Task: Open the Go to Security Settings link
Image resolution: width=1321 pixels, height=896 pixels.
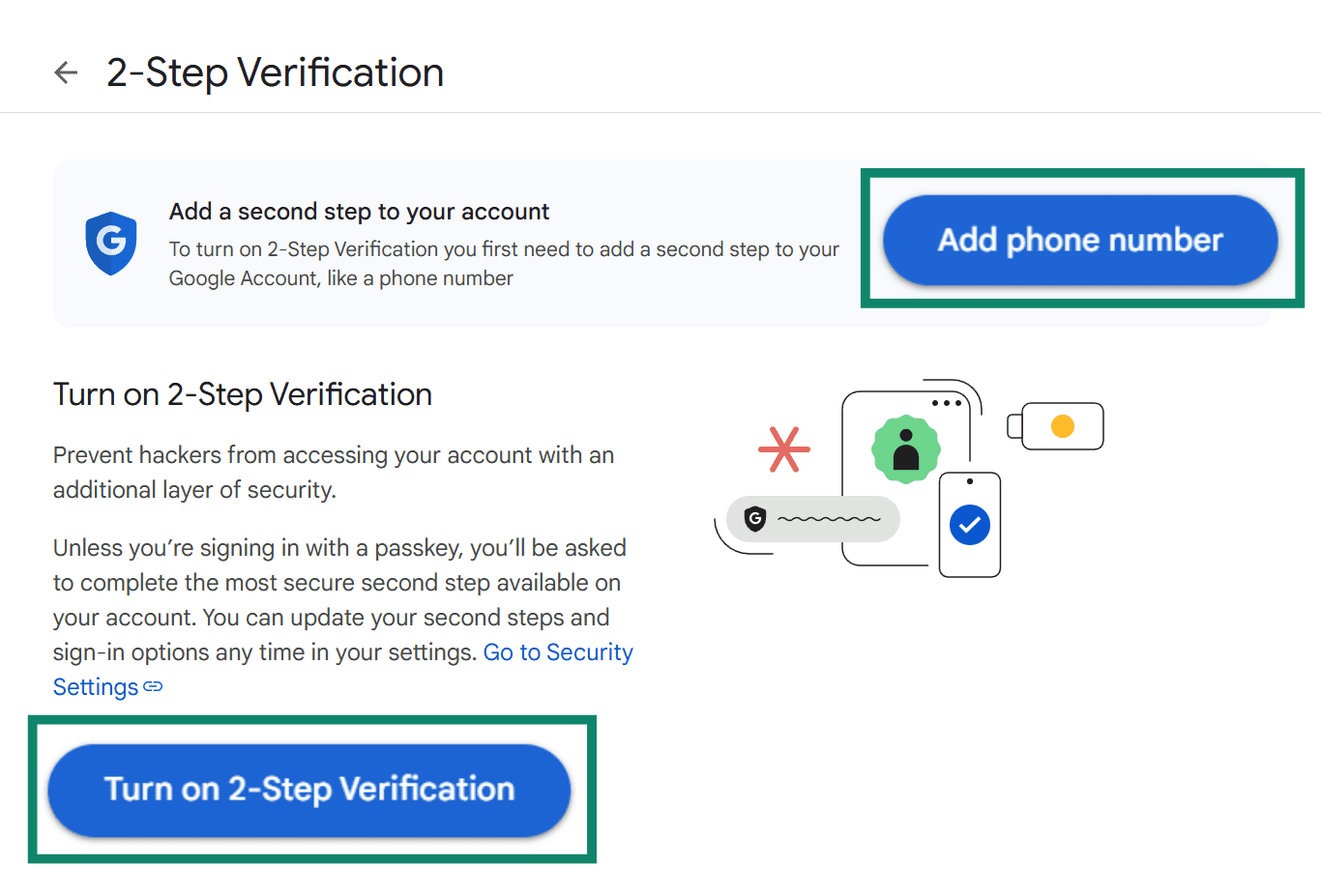Action: (558, 652)
